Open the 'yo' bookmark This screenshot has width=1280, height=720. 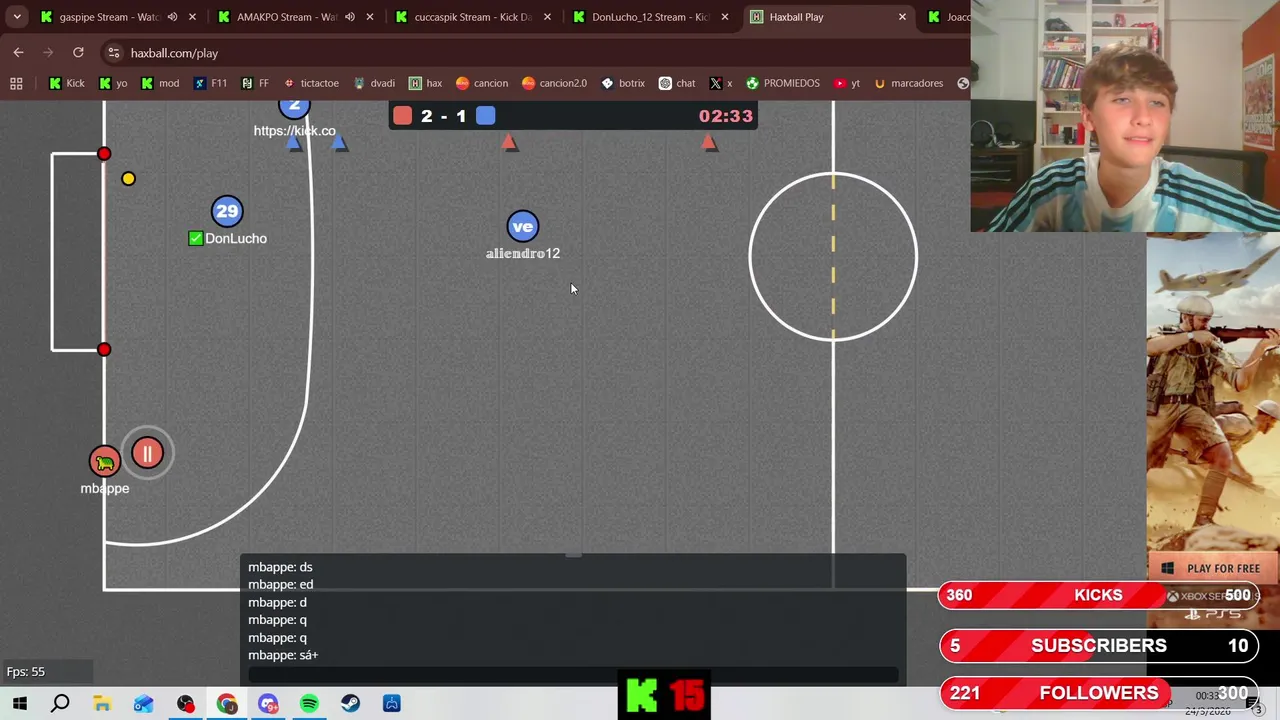coord(113,83)
